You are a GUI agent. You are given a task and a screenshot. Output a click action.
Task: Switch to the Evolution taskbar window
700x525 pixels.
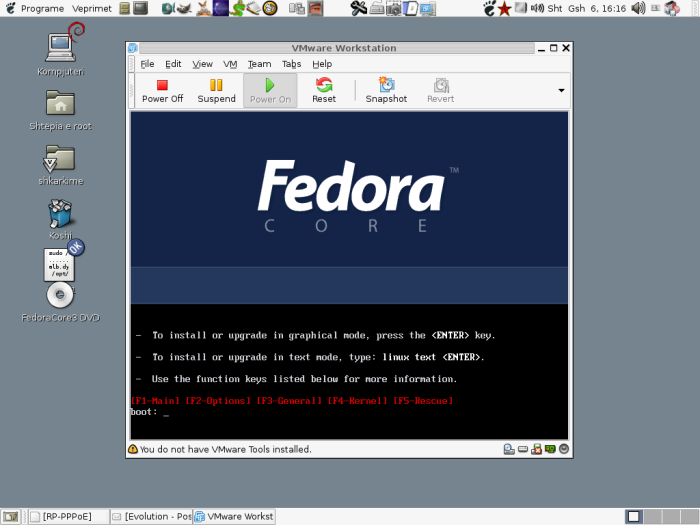tap(151, 517)
